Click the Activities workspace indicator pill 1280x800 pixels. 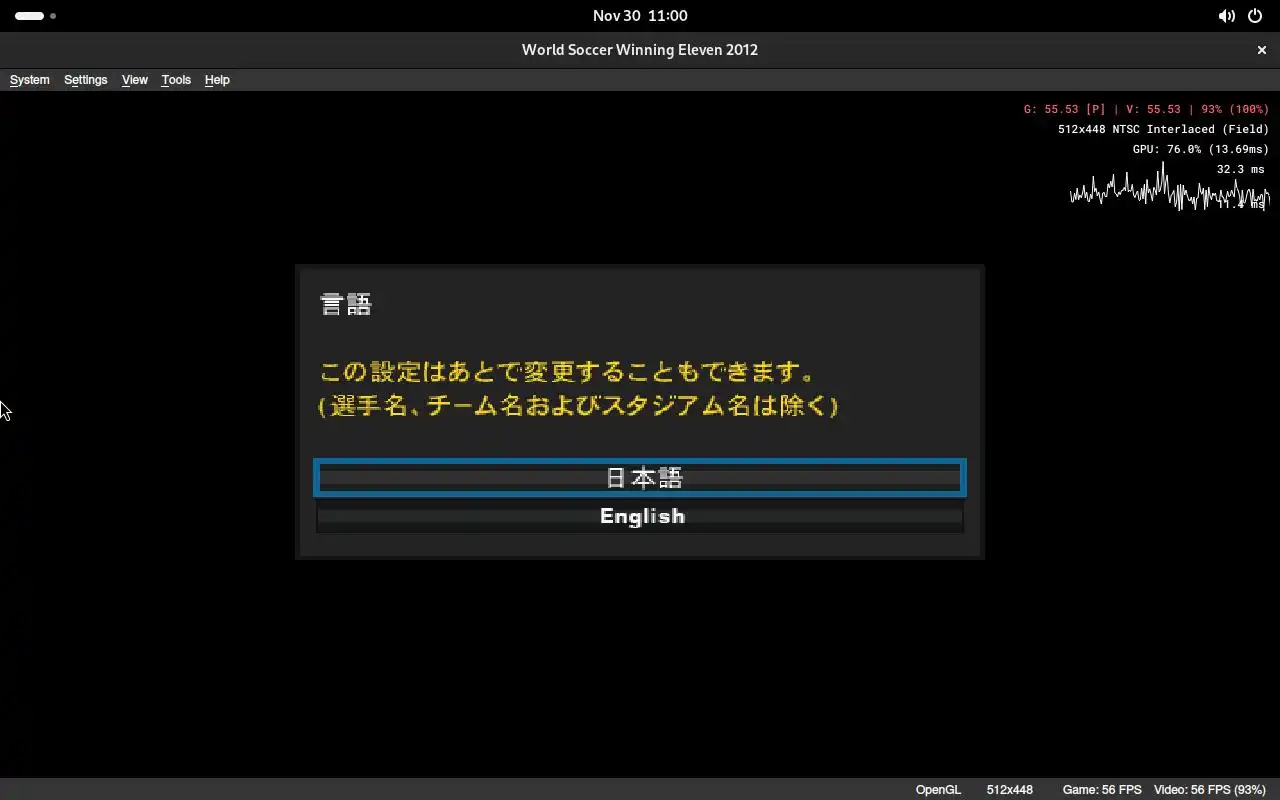(x=30, y=16)
